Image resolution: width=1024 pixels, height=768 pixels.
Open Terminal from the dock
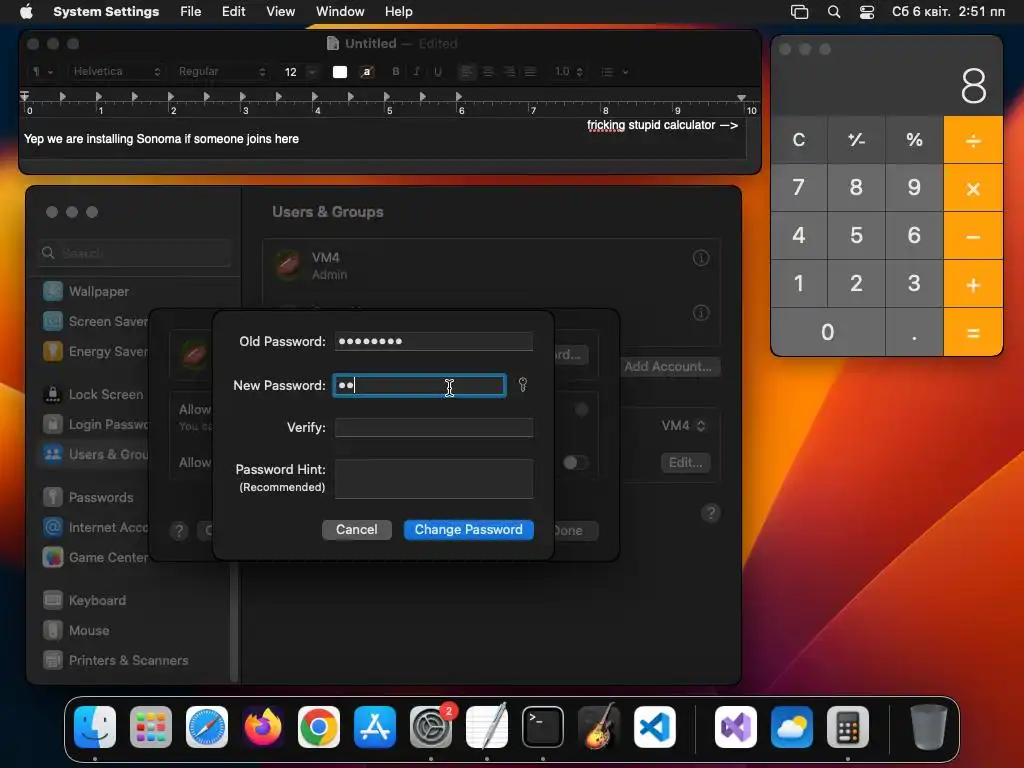(543, 727)
